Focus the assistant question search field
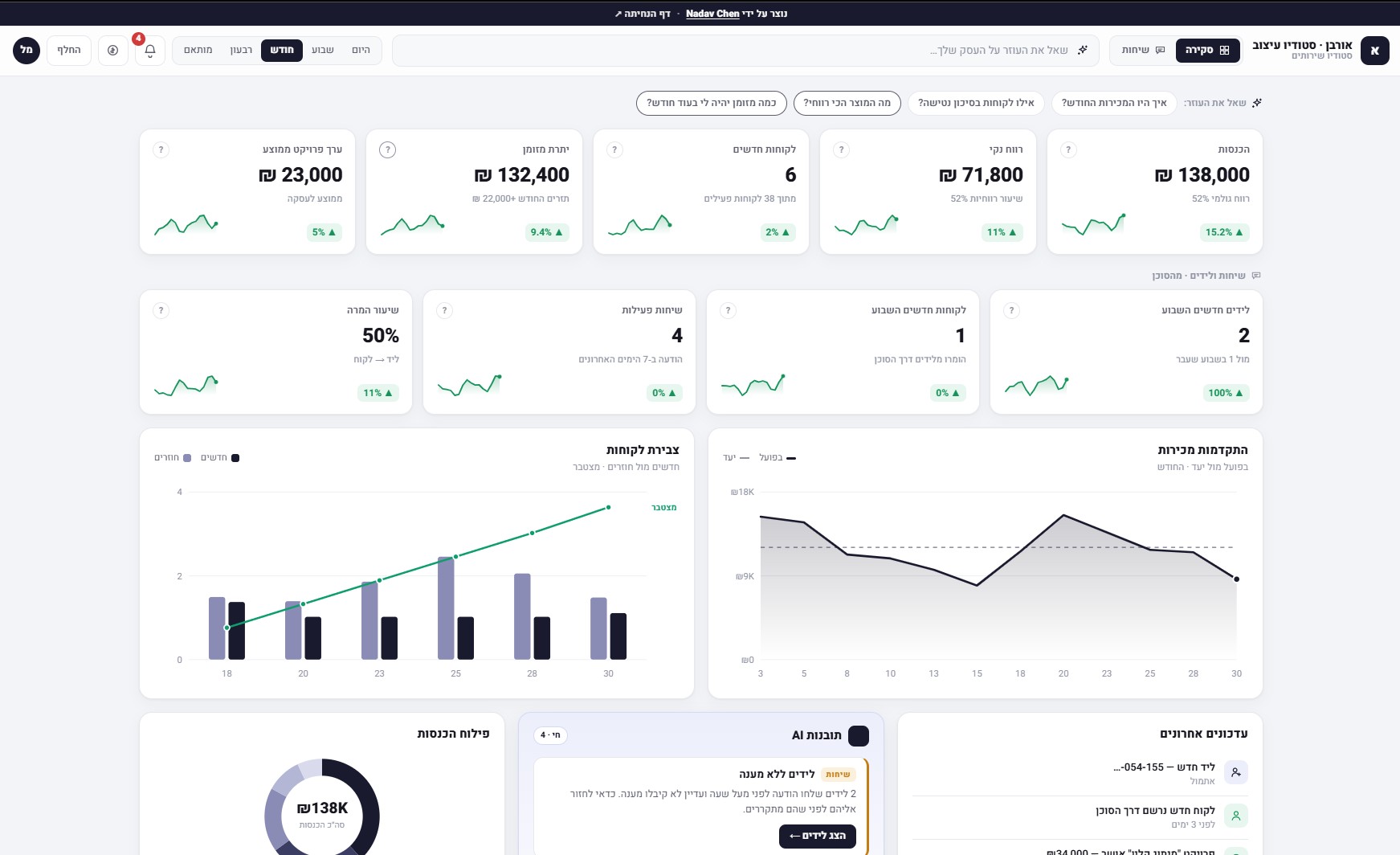1400x855 pixels. (x=745, y=51)
